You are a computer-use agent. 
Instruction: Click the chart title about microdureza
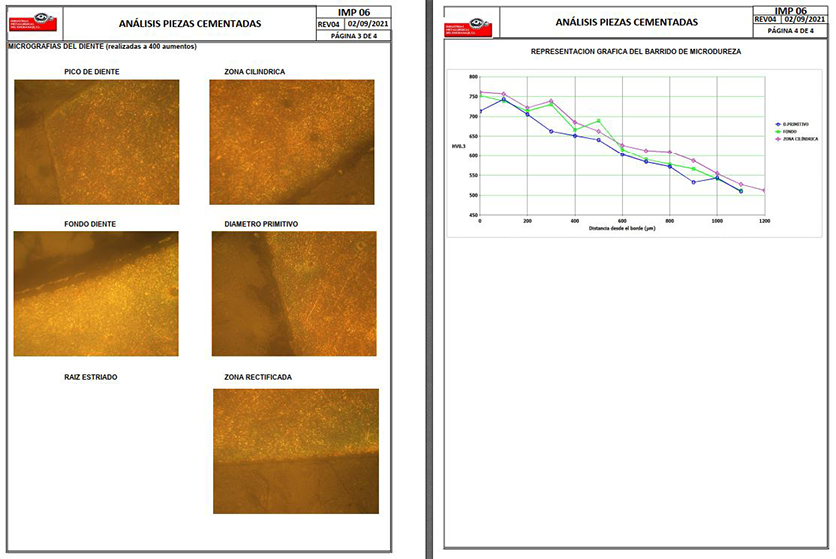(x=635, y=50)
